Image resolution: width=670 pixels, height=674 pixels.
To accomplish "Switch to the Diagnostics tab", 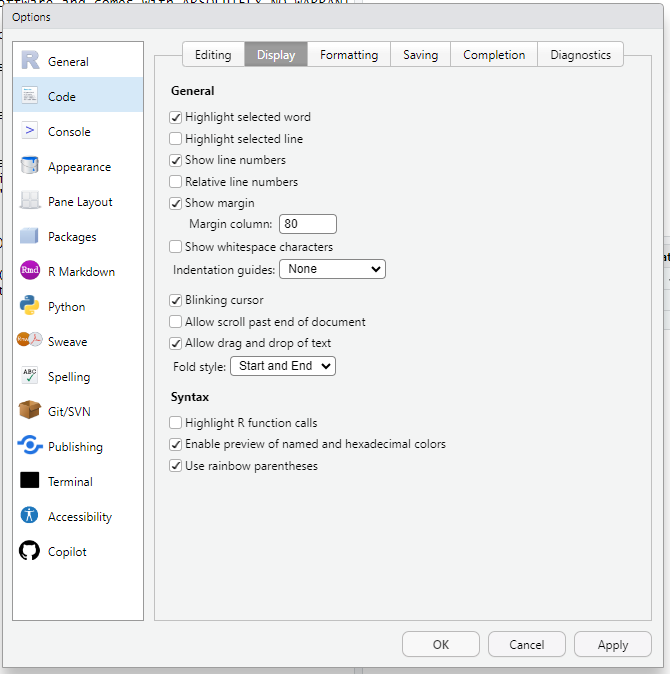I will (x=580, y=55).
